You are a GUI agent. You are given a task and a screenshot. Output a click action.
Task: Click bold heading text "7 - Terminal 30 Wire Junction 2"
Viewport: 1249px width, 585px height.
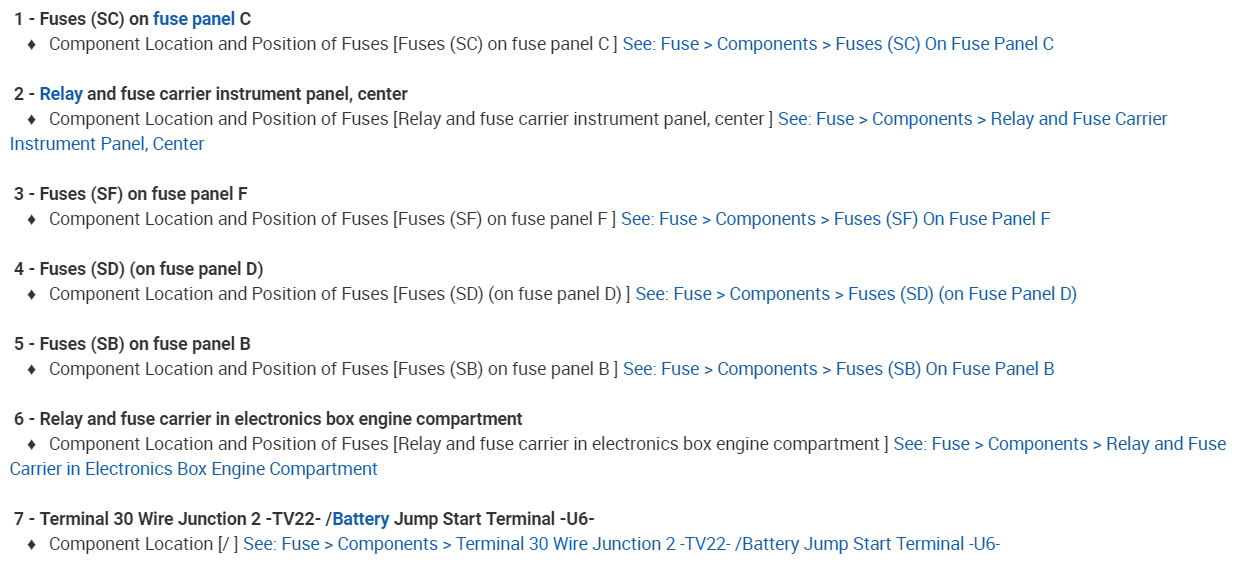click(170, 519)
